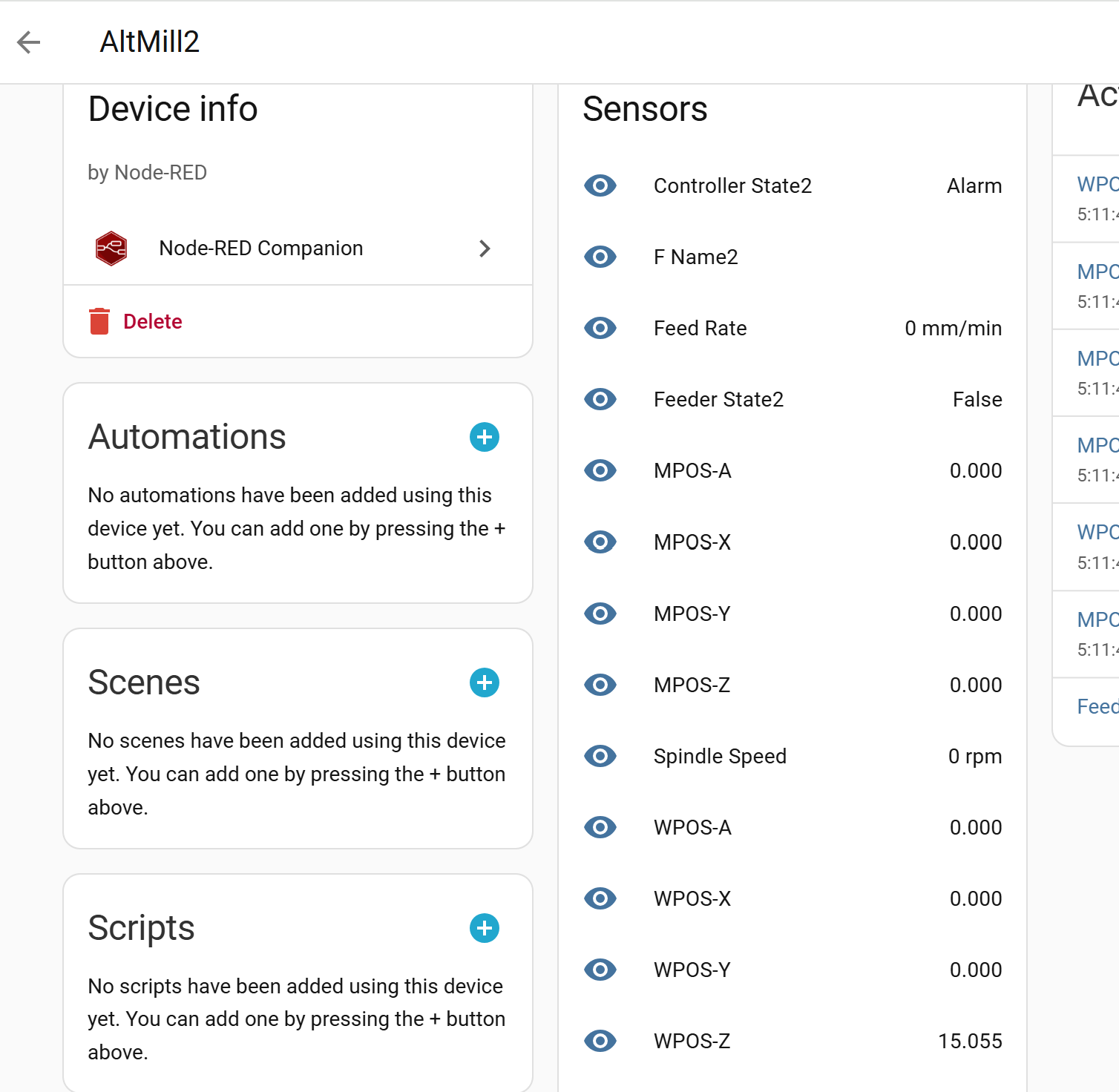
Task: Click eye icon beside Spindle Speed
Action: (x=600, y=756)
